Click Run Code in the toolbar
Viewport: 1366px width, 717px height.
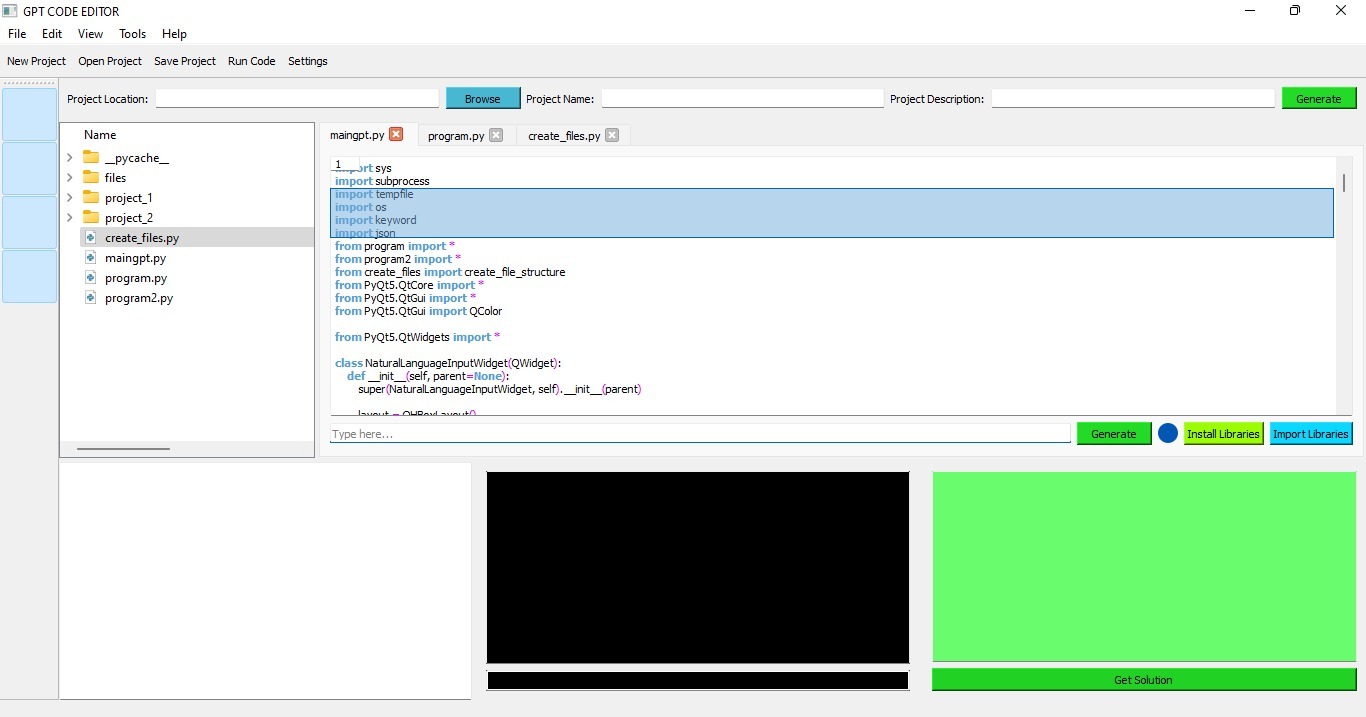coord(251,61)
